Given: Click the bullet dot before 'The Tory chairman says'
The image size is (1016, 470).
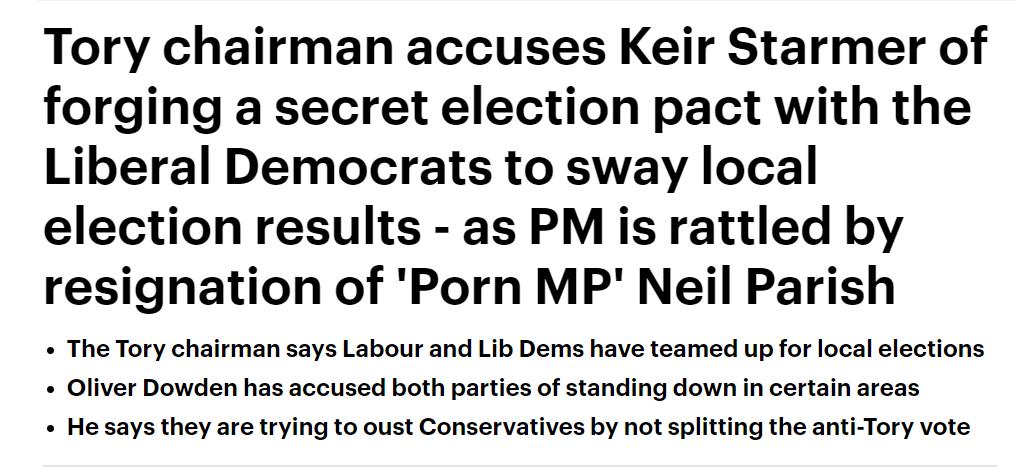Looking at the screenshot, I should (51, 352).
